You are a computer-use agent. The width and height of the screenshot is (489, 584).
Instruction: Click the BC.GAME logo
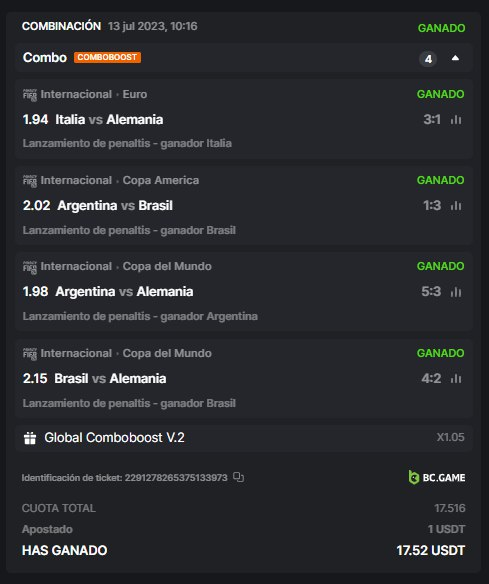click(x=436, y=477)
